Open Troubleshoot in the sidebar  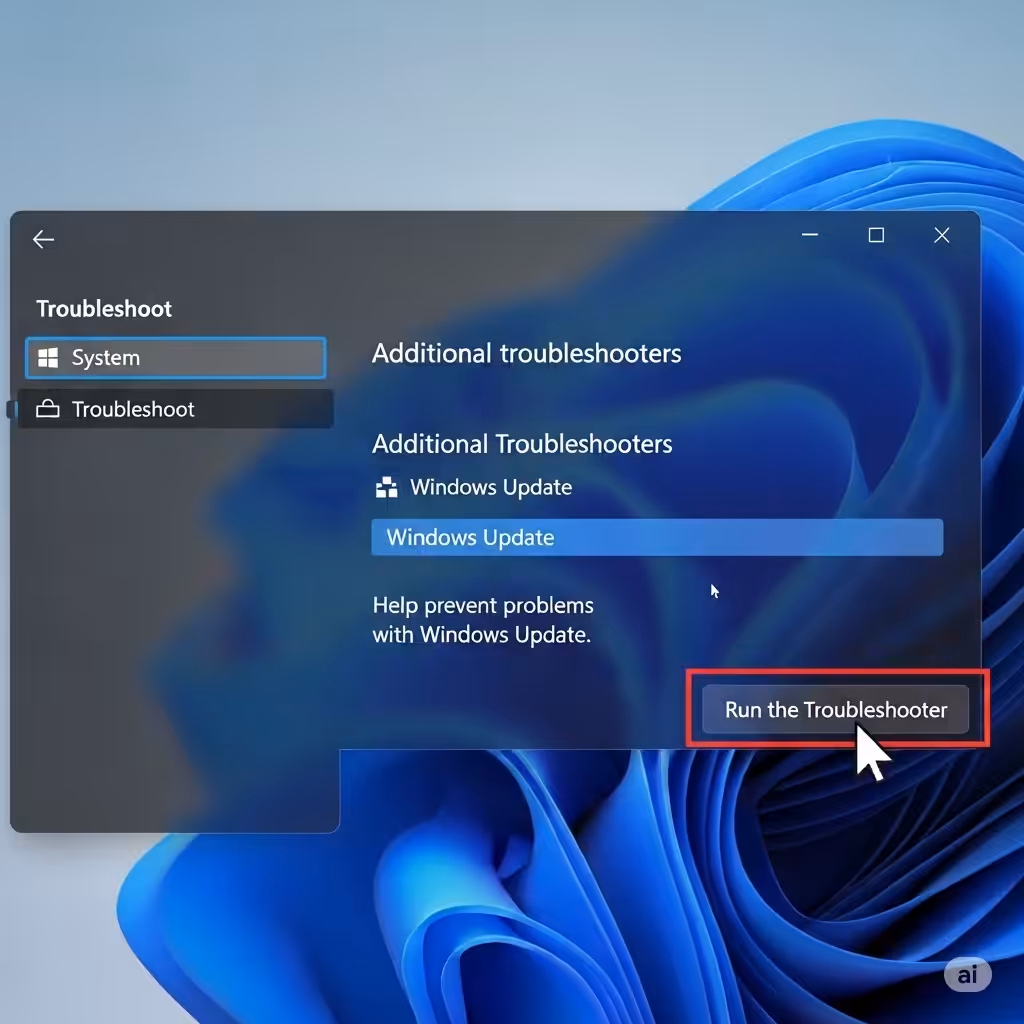[176, 409]
